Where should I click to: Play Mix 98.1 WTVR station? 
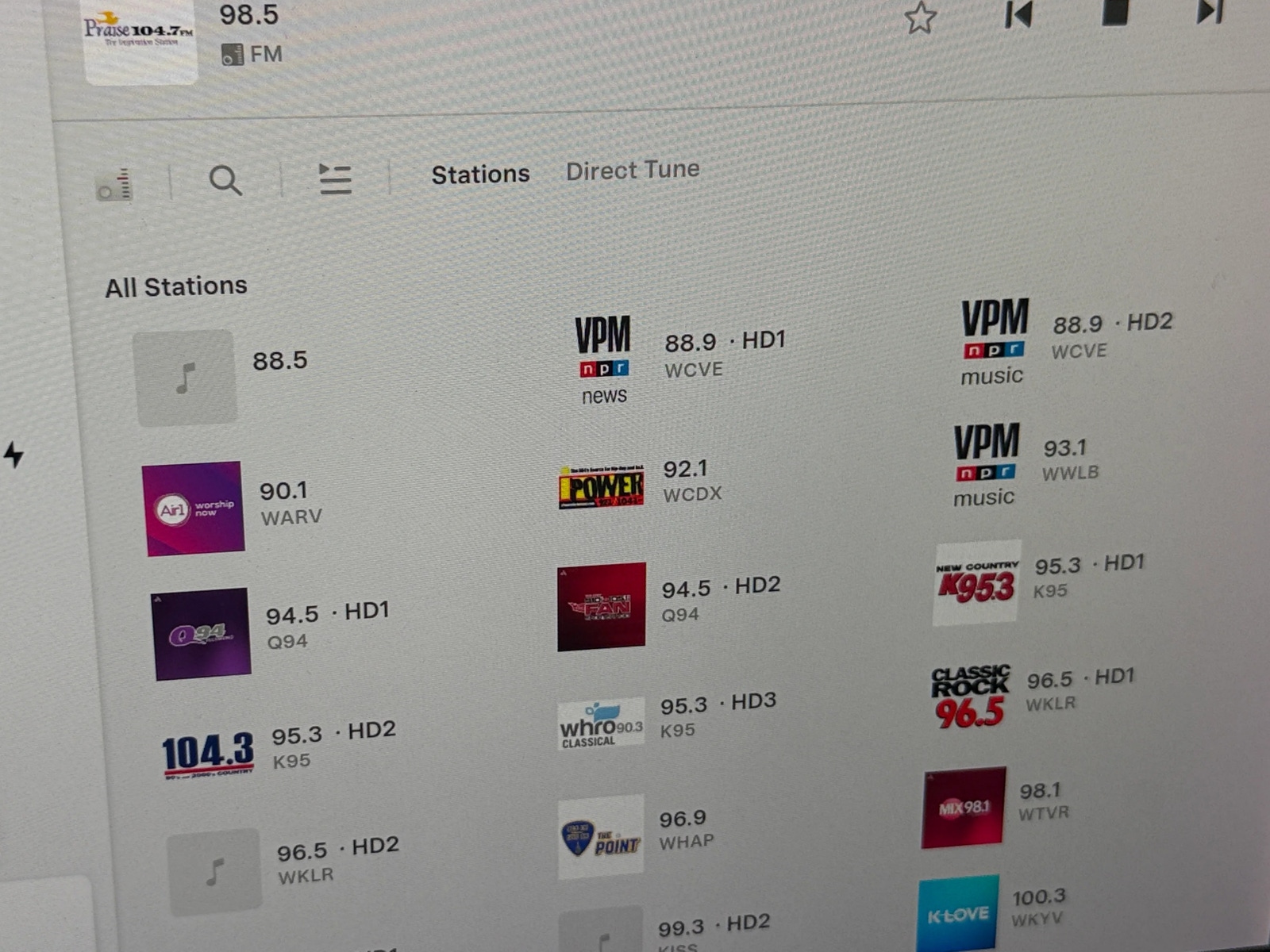(964, 808)
